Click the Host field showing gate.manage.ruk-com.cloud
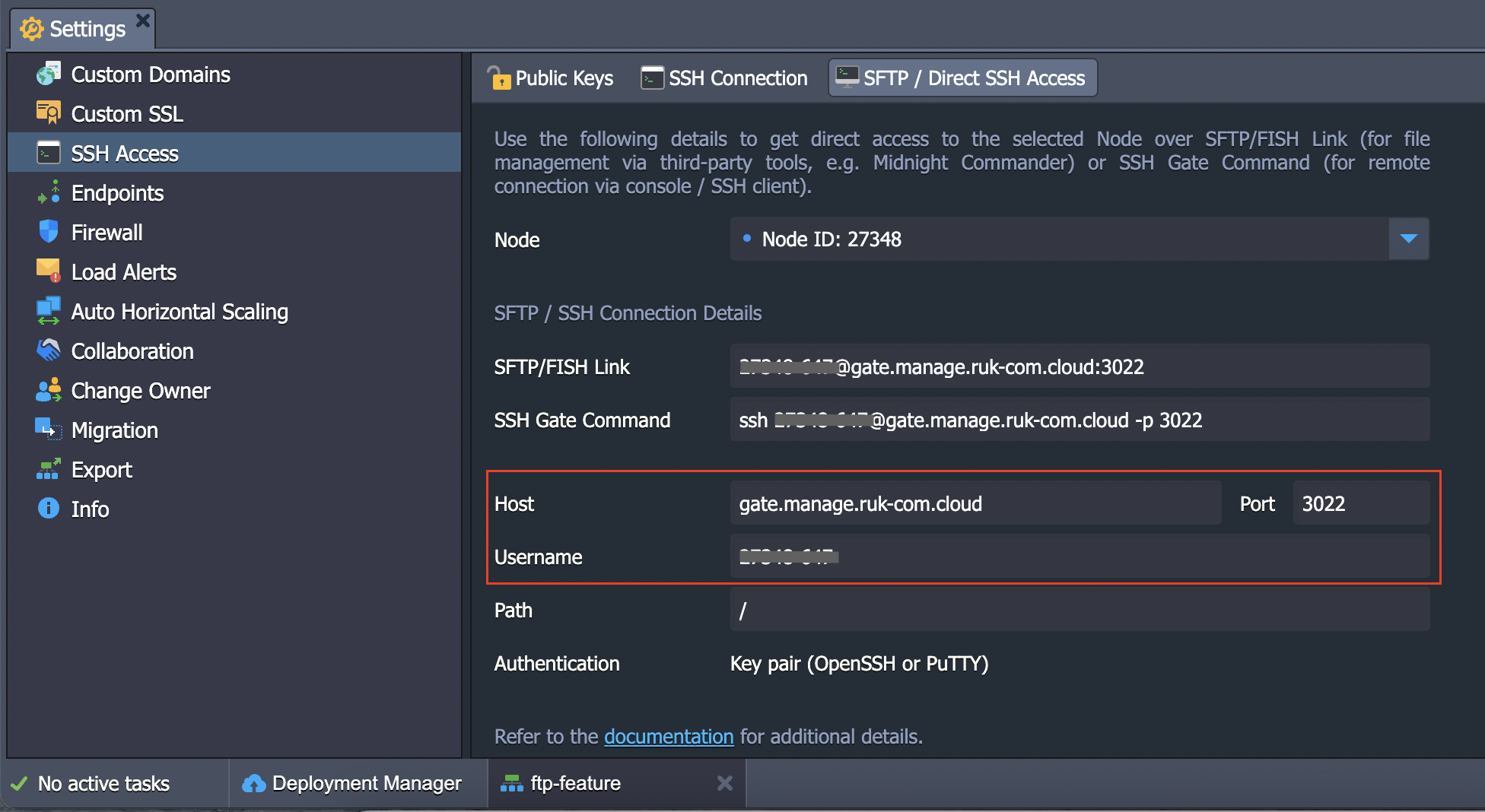 point(976,503)
